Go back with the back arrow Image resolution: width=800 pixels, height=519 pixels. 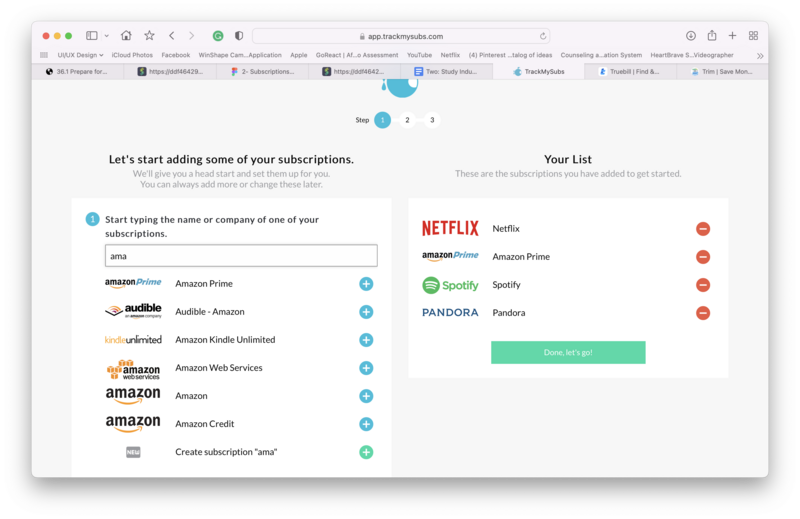point(172,36)
